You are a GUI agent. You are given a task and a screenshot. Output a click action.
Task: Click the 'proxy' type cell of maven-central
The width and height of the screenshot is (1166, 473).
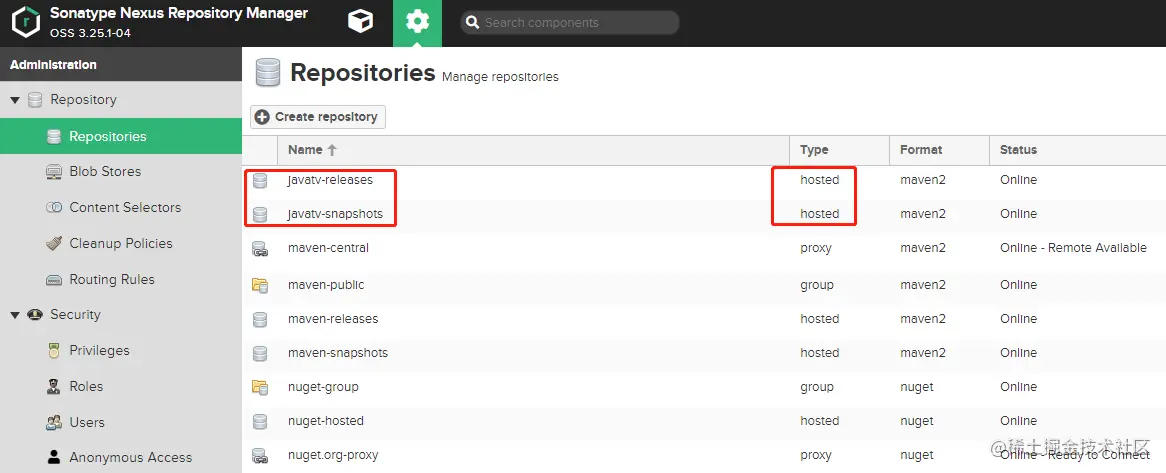click(x=816, y=248)
